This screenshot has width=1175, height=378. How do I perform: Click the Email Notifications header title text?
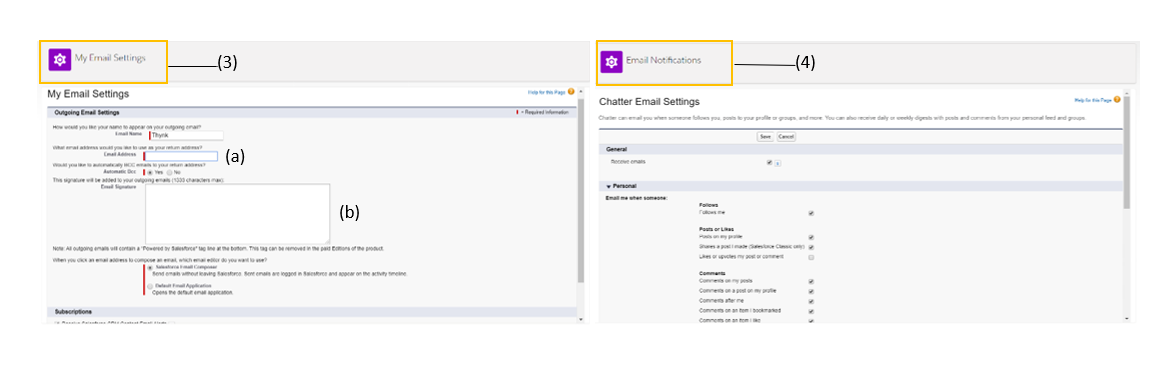(663, 60)
